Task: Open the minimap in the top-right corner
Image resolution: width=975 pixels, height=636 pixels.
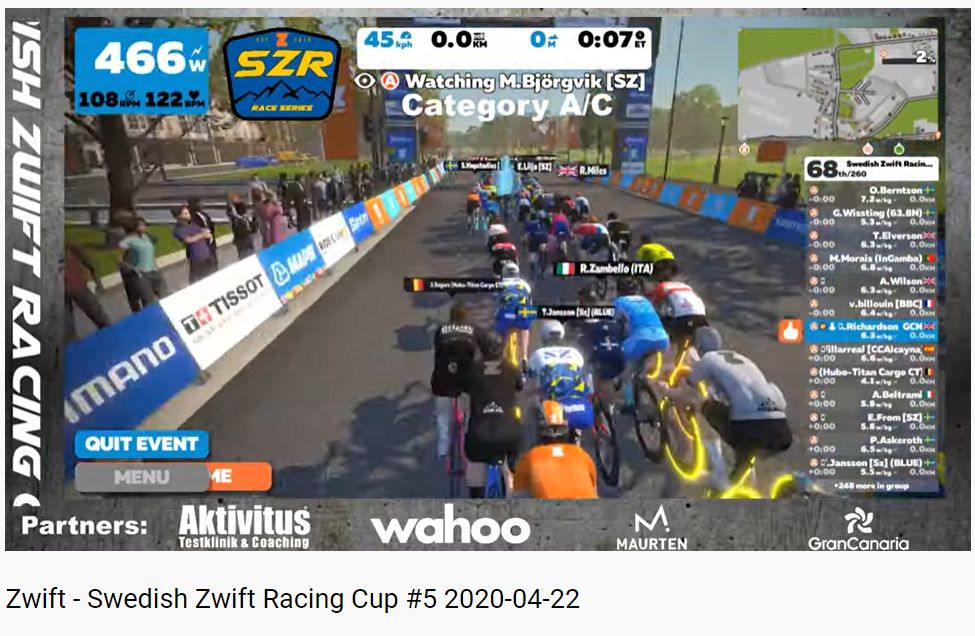Action: [838, 84]
